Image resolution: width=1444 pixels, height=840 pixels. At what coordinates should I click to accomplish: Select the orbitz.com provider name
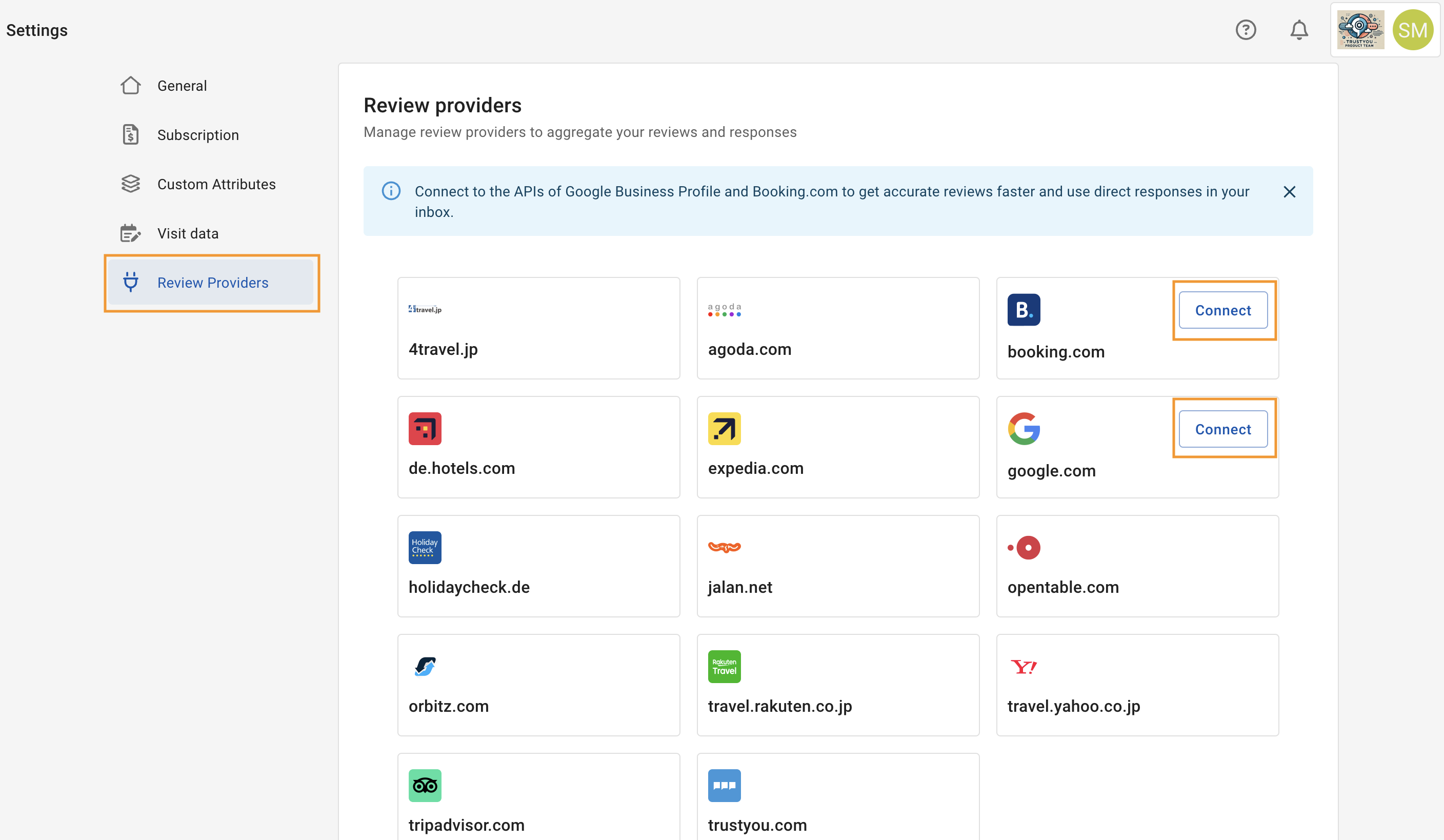[x=449, y=706]
